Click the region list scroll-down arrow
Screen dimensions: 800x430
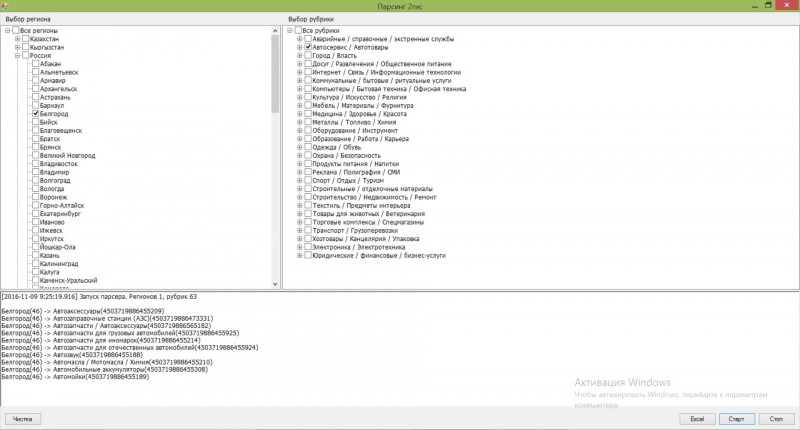[x=276, y=284]
